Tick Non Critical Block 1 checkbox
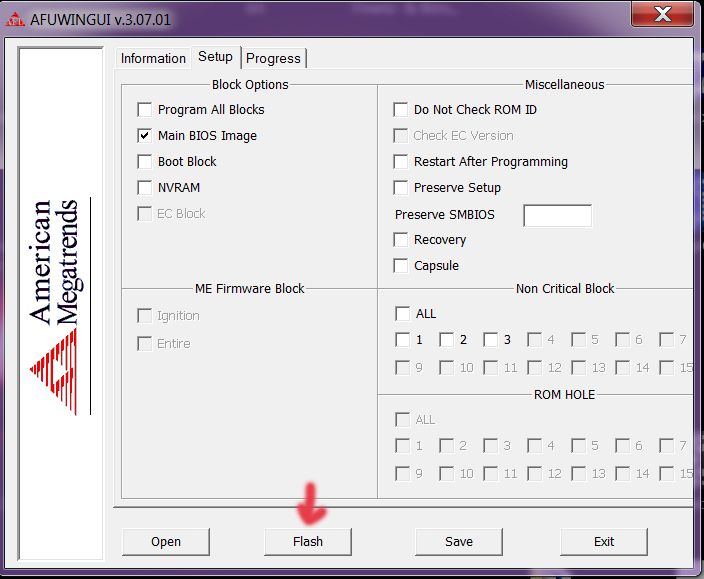The height and width of the screenshot is (579, 704). tap(402, 340)
